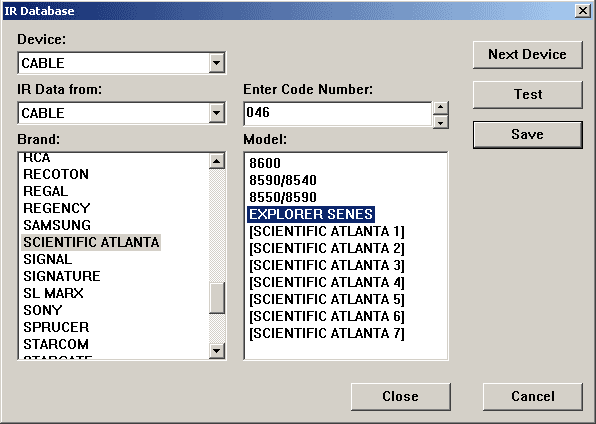The image size is (596, 424).
Task: Select [SCIENTIFIC ATLANTA 2] model
Action: click(x=327, y=248)
